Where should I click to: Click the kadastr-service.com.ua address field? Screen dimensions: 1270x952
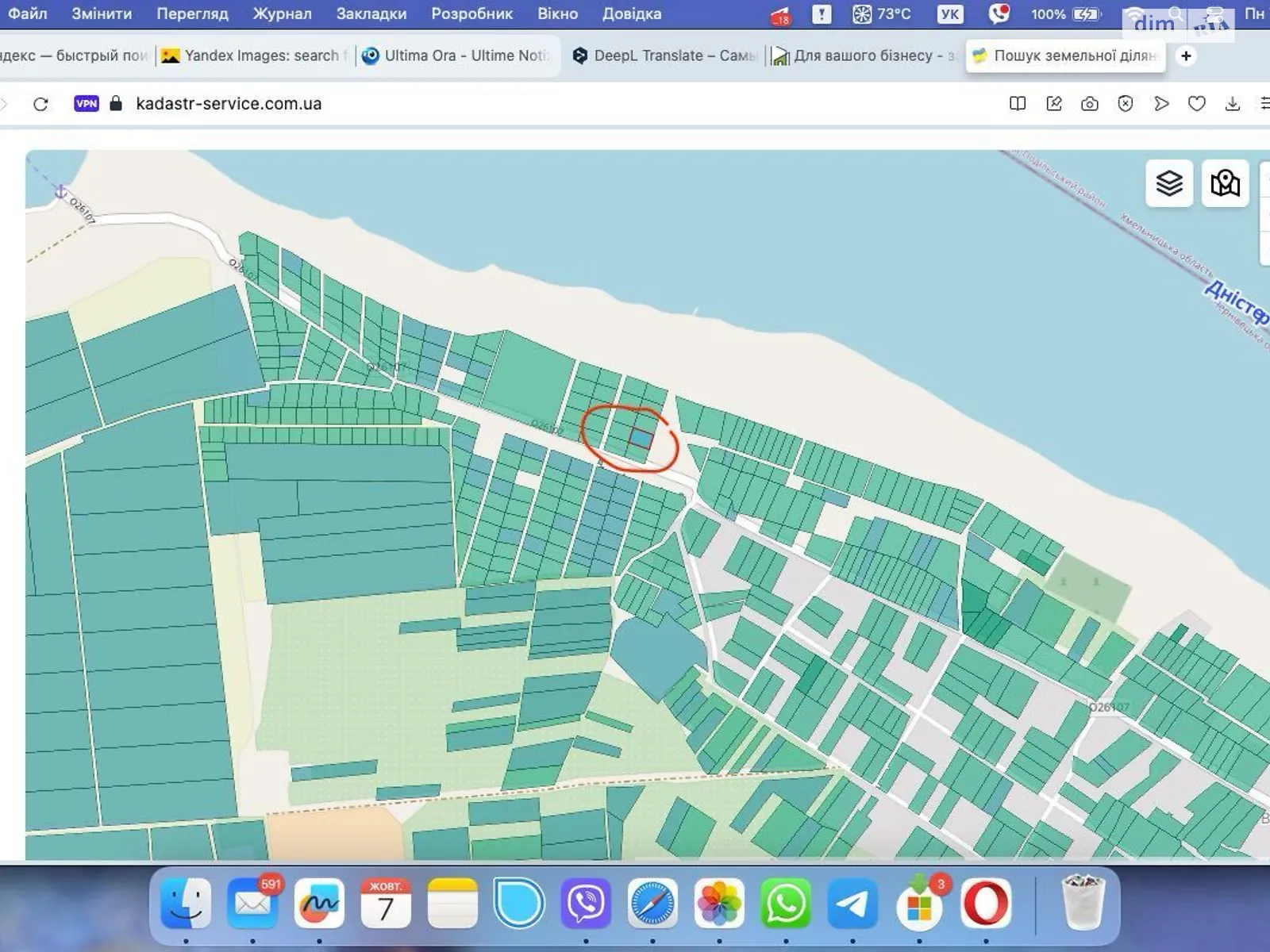pyautogui.click(x=229, y=104)
